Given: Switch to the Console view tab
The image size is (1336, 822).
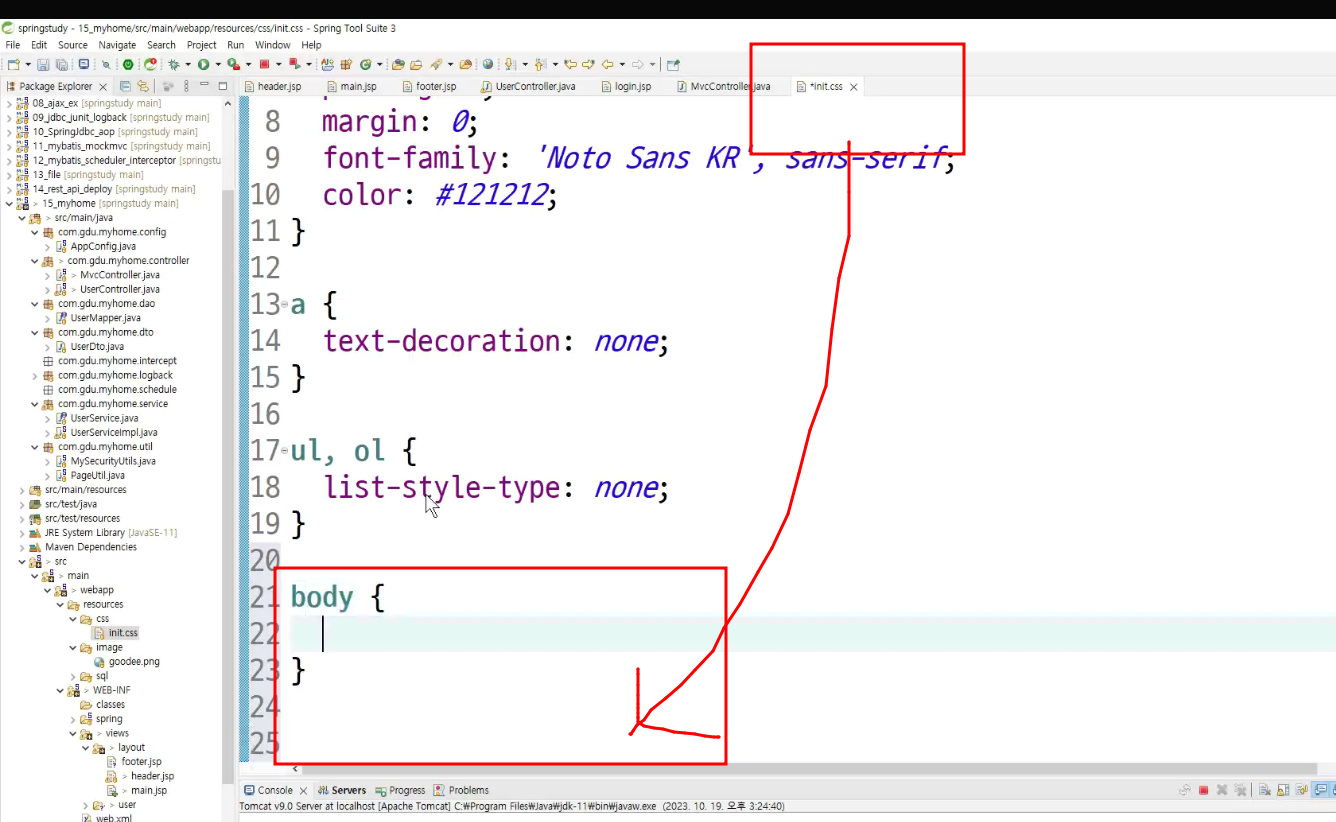Looking at the screenshot, I should [x=268, y=790].
